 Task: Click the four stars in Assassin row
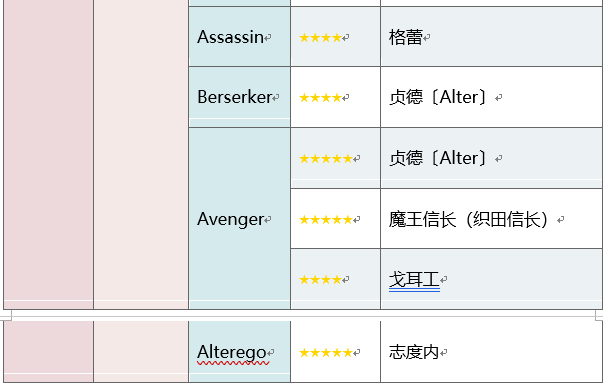[x=320, y=38]
